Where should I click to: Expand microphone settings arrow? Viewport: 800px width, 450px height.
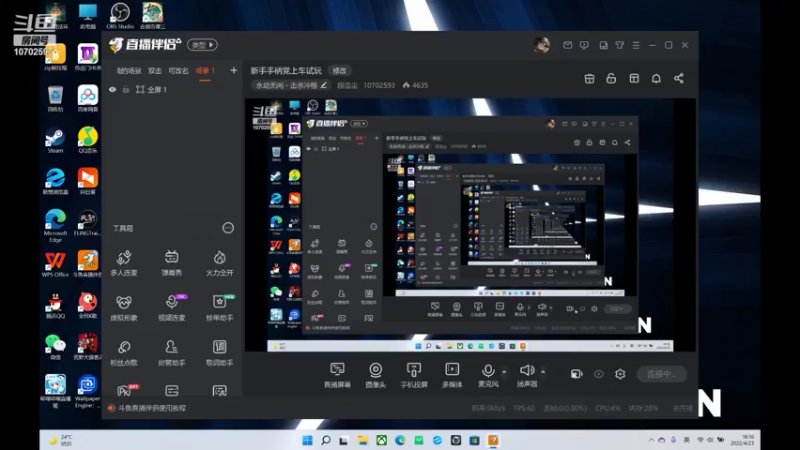[x=504, y=371]
